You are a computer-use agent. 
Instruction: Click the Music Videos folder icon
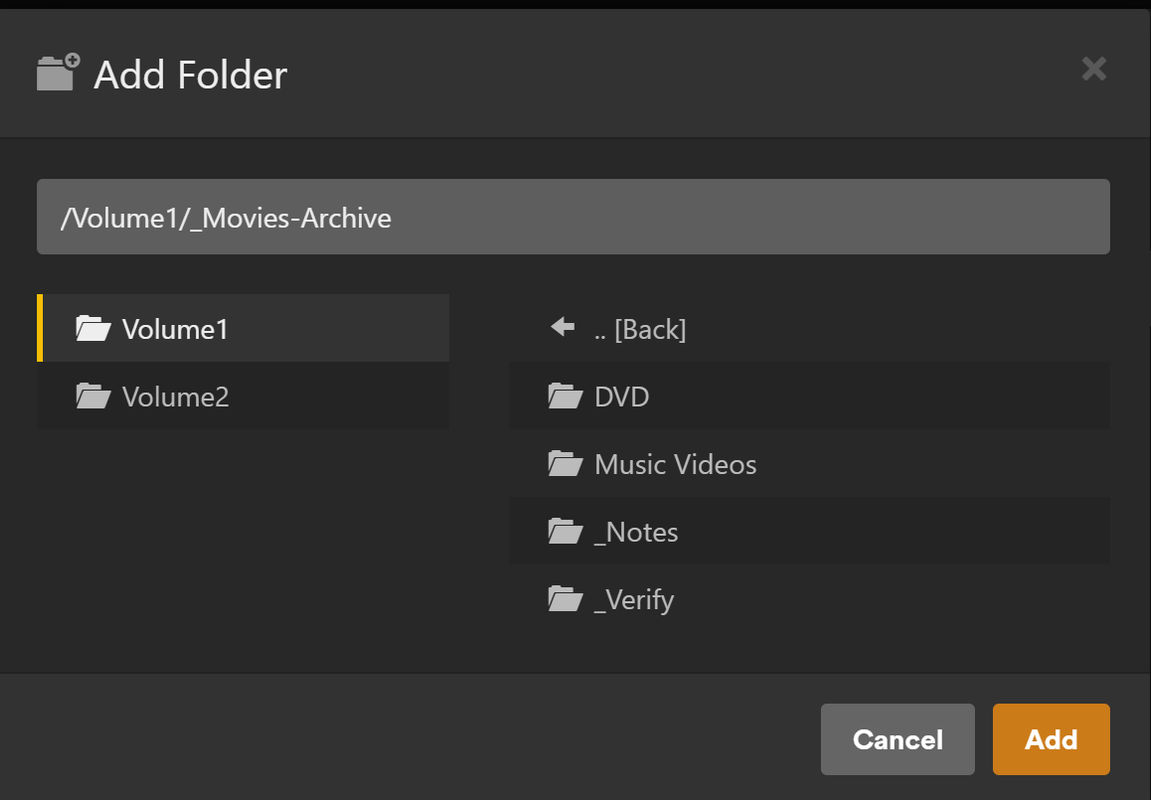click(x=565, y=463)
